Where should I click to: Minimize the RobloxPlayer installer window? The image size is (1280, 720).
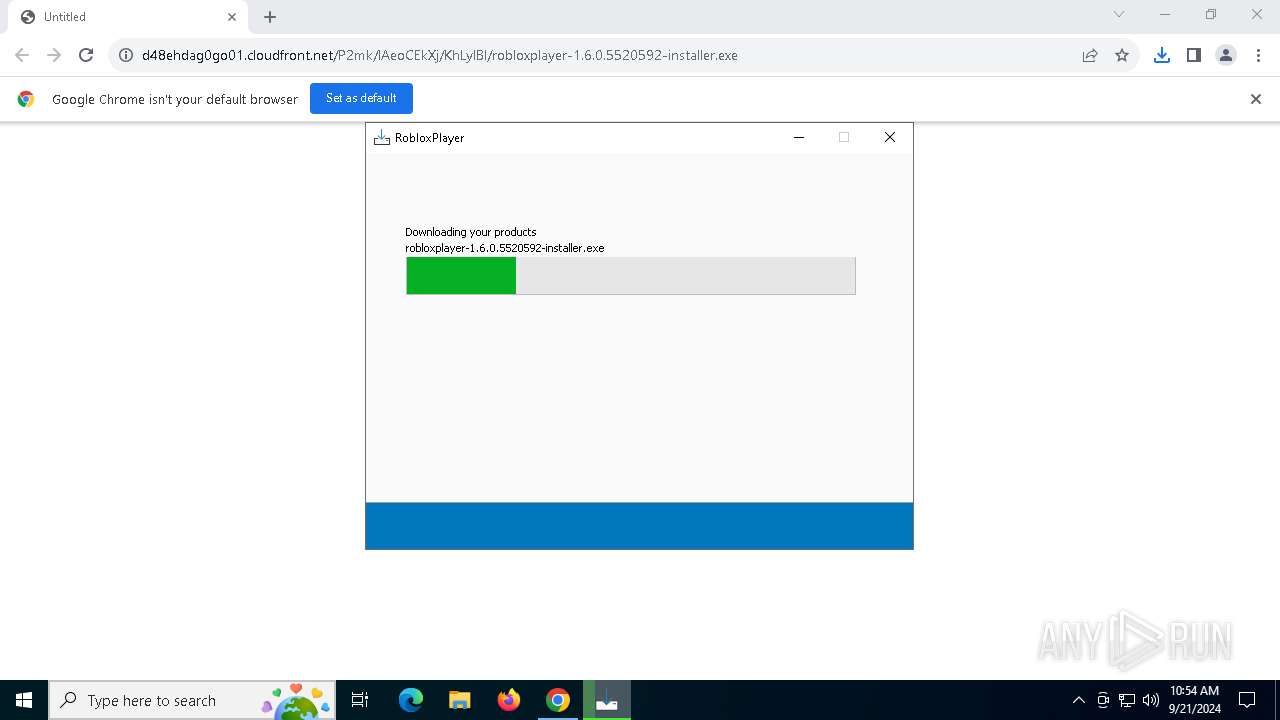799,137
